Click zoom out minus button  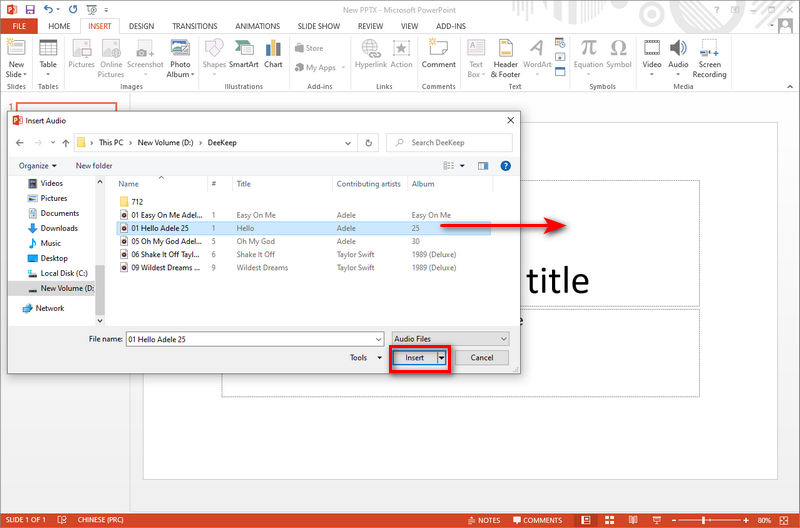click(x=674, y=520)
